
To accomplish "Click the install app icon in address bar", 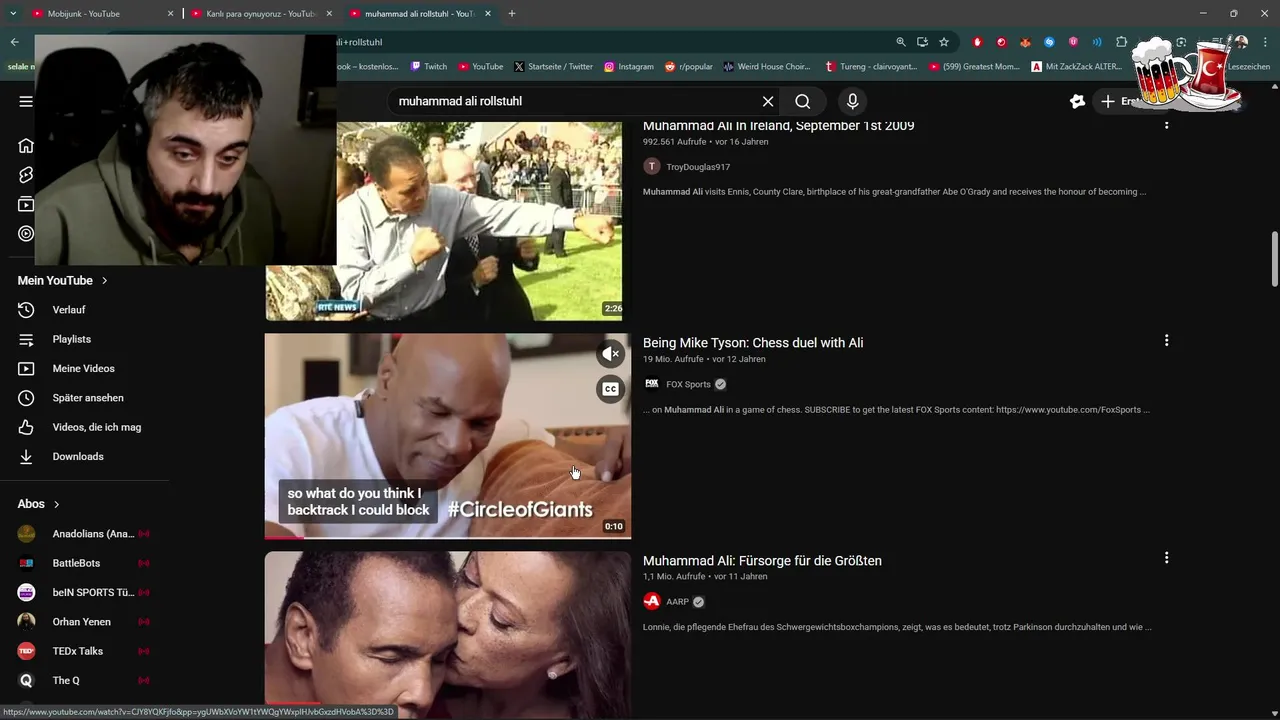I will pos(922,42).
